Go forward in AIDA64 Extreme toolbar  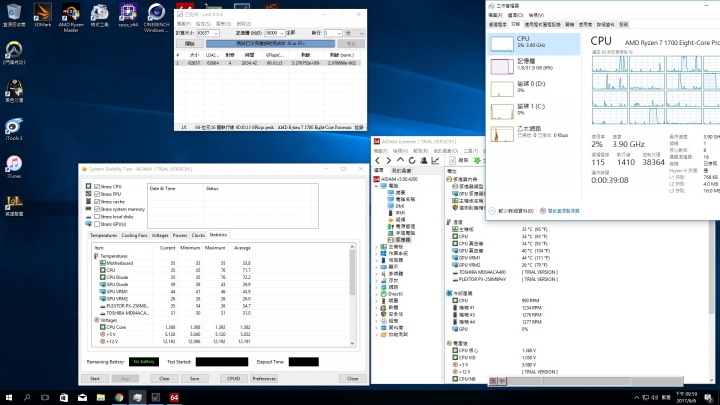click(388, 160)
